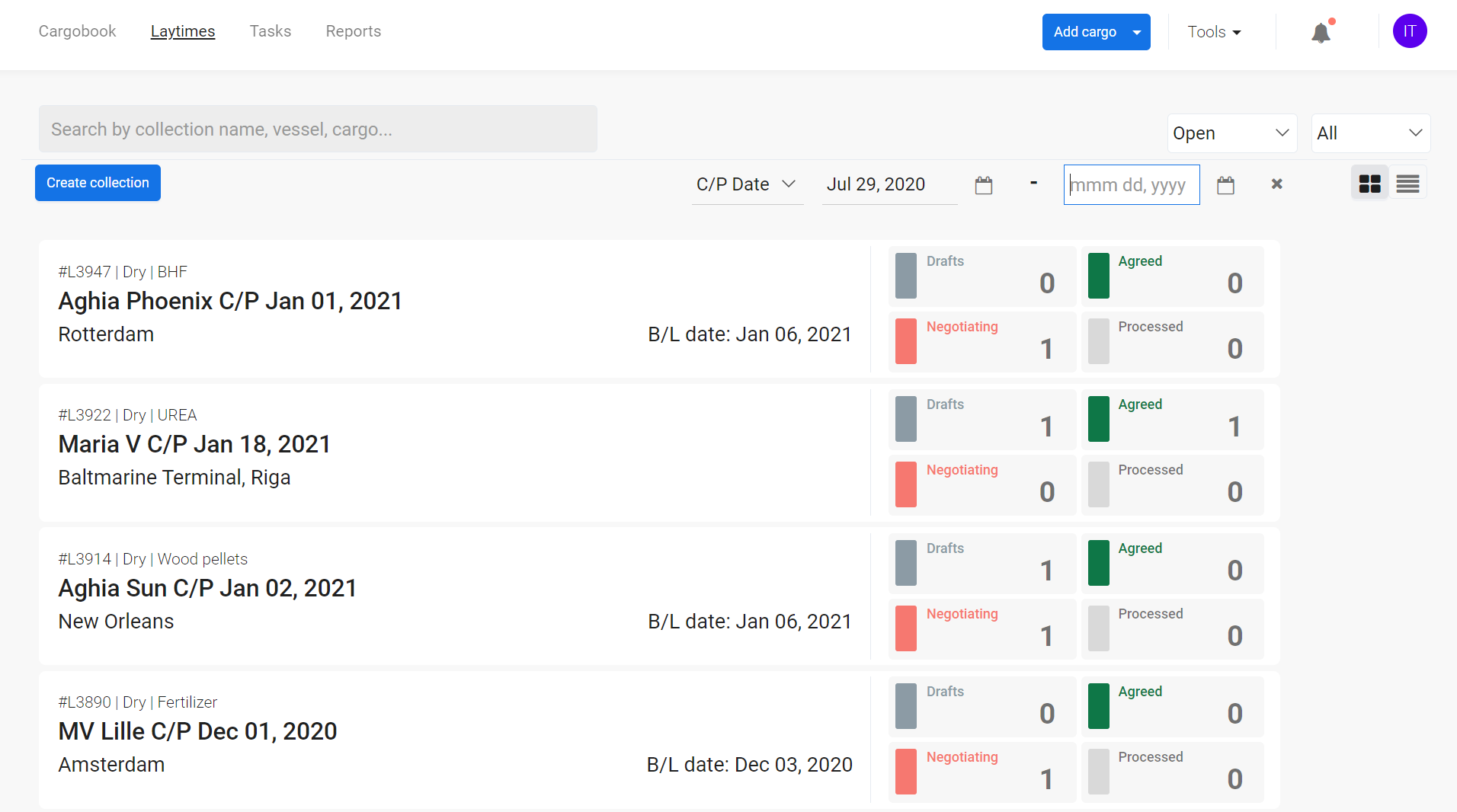Expand the Add cargo dropdown arrow
1457x812 pixels.
coord(1137,32)
